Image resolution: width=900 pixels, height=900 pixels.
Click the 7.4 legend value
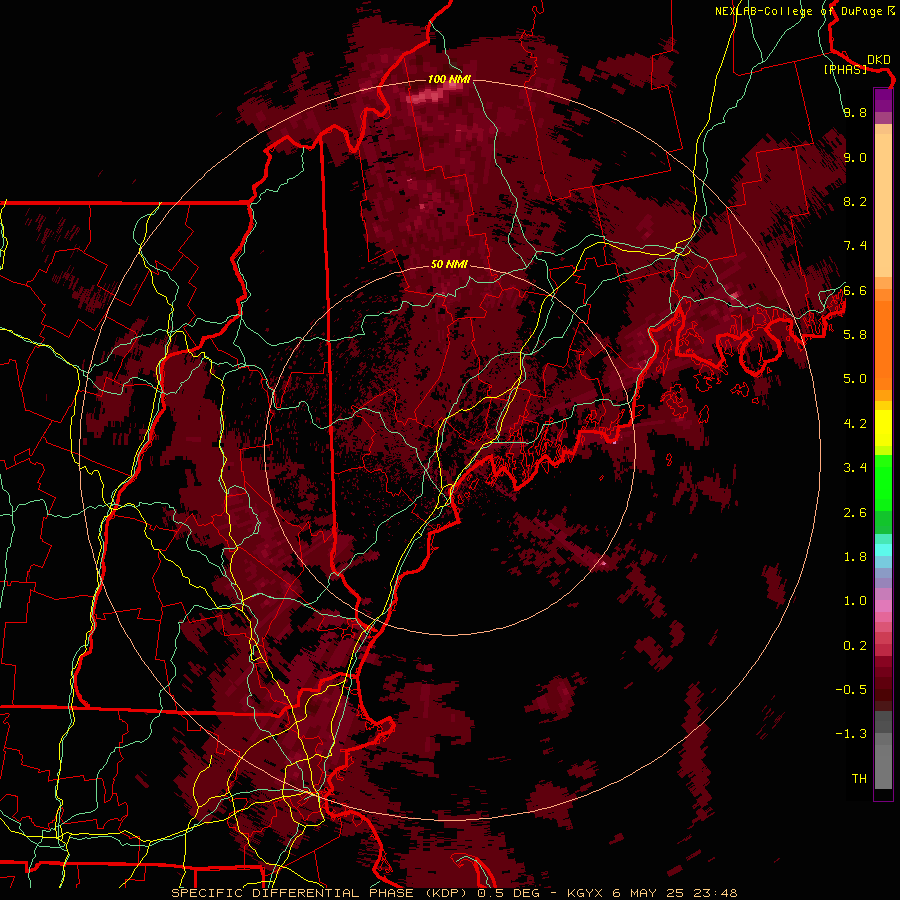coord(855,246)
